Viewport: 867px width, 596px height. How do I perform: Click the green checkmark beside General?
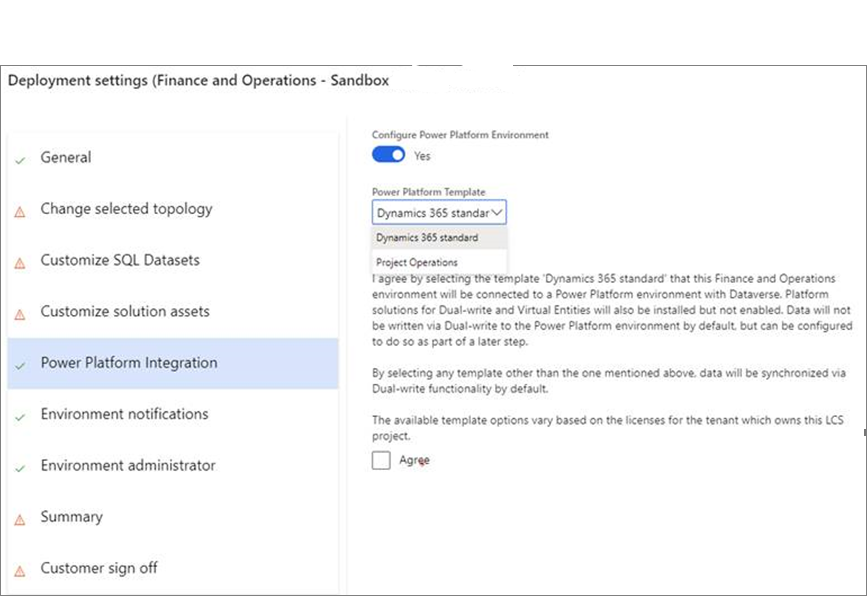click(x=20, y=161)
